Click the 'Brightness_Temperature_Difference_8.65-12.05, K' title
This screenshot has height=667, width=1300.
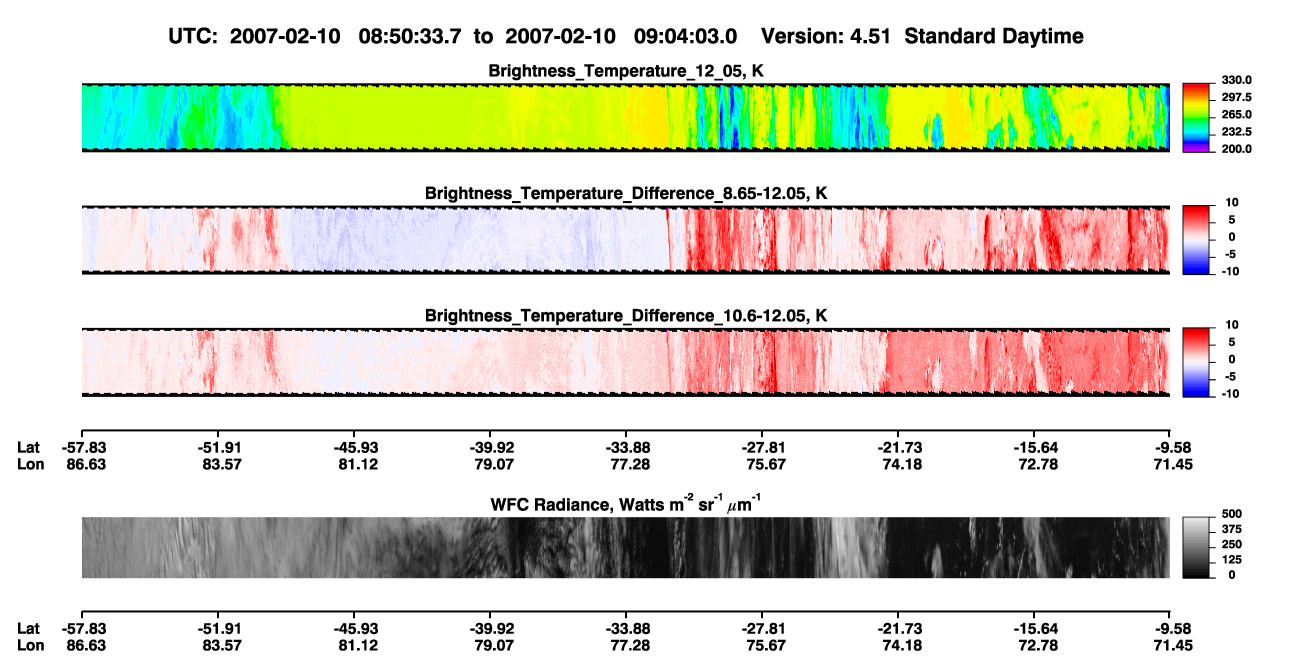(x=626, y=193)
